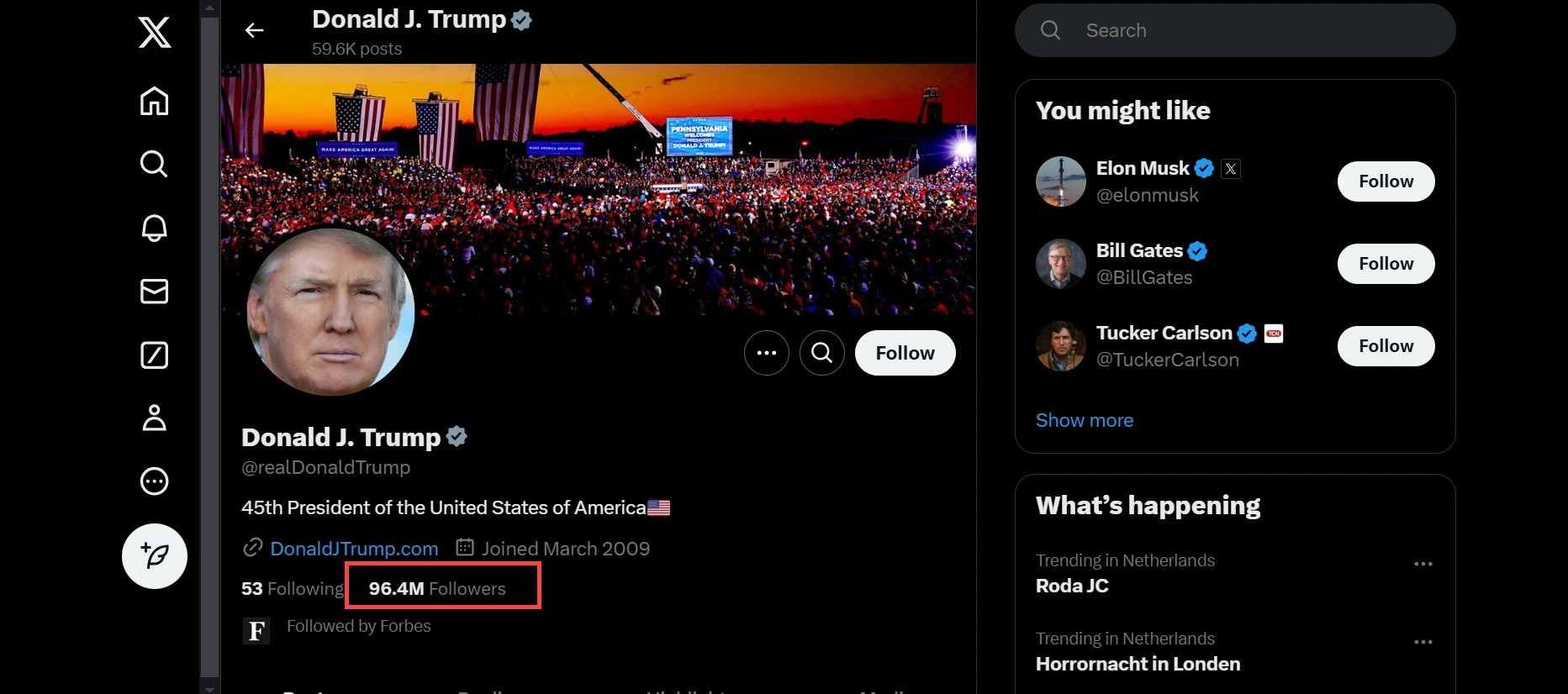
Task: Click the compose post button
Action: pyautogui.click(x=155, y=556)
